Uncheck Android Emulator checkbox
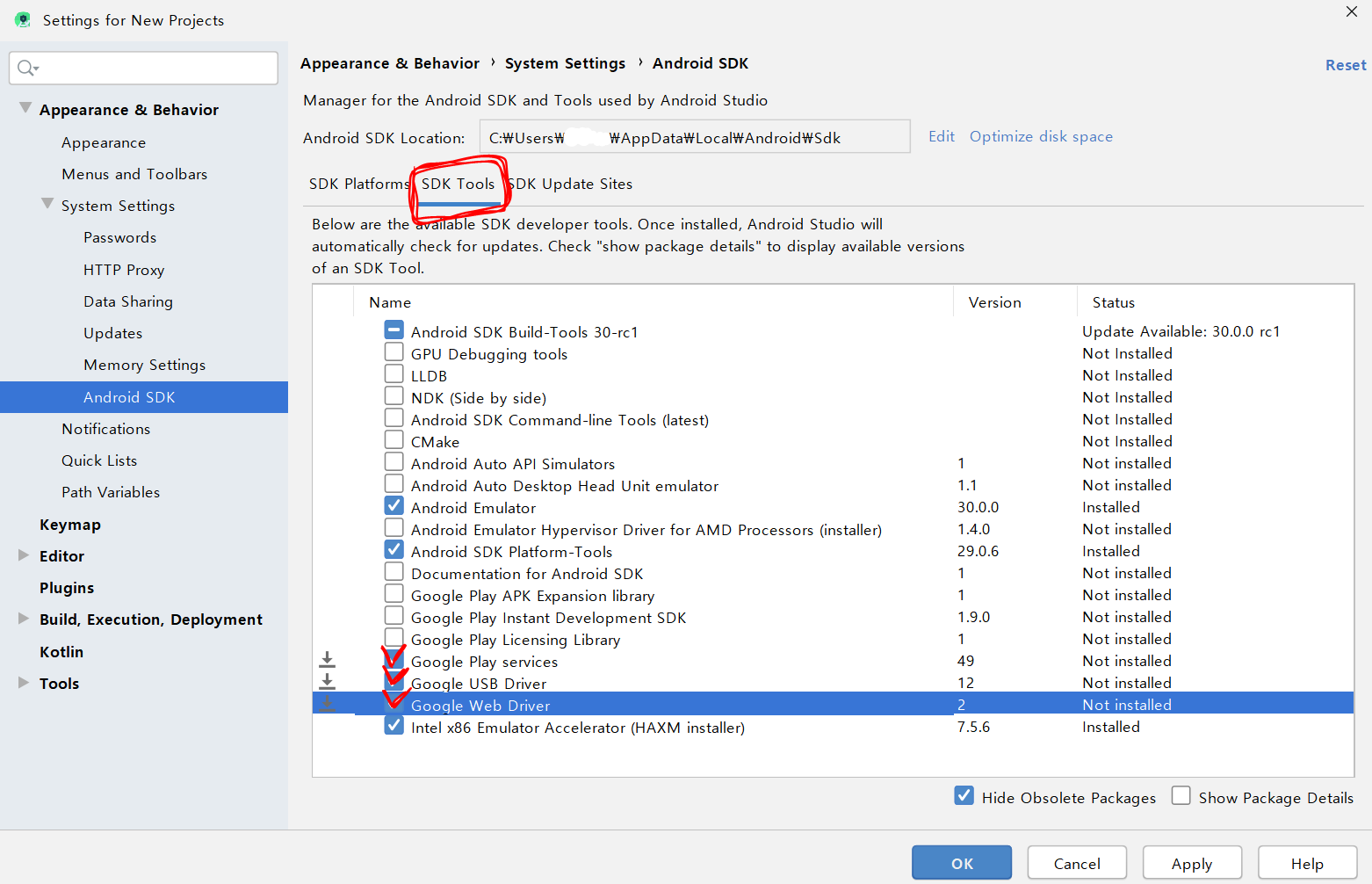 pyautogui.click(x=394, y=506)
